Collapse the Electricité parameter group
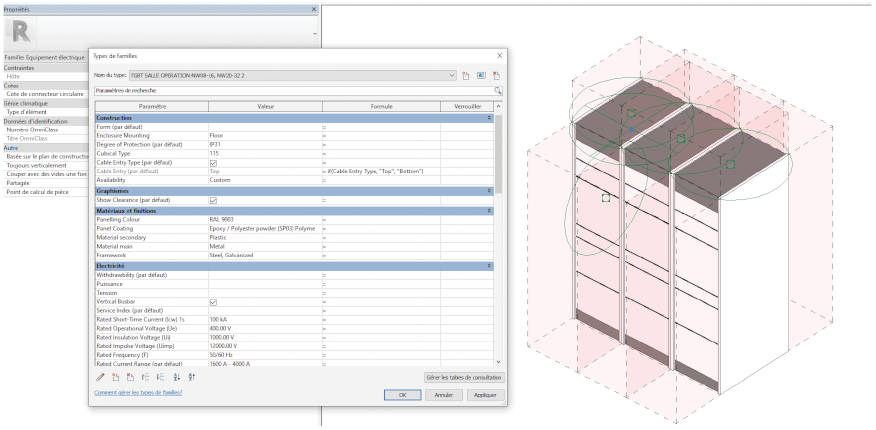Viewport: 876px width, 430px height. click(x=489, y=266)
